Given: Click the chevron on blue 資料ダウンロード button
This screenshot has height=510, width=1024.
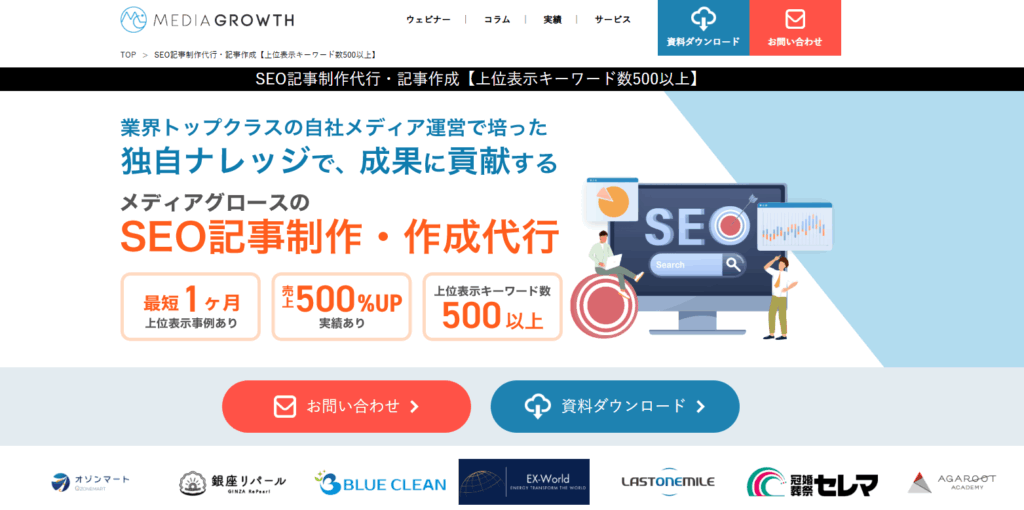Looking at the screenshot, I should (x=701, y=407).
